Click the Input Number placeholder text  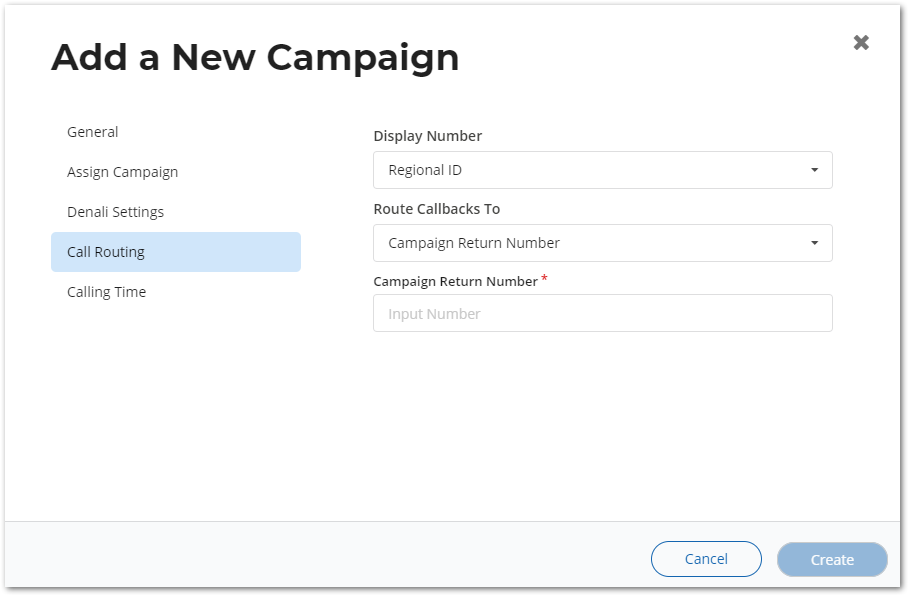click(x=434, y=314)
